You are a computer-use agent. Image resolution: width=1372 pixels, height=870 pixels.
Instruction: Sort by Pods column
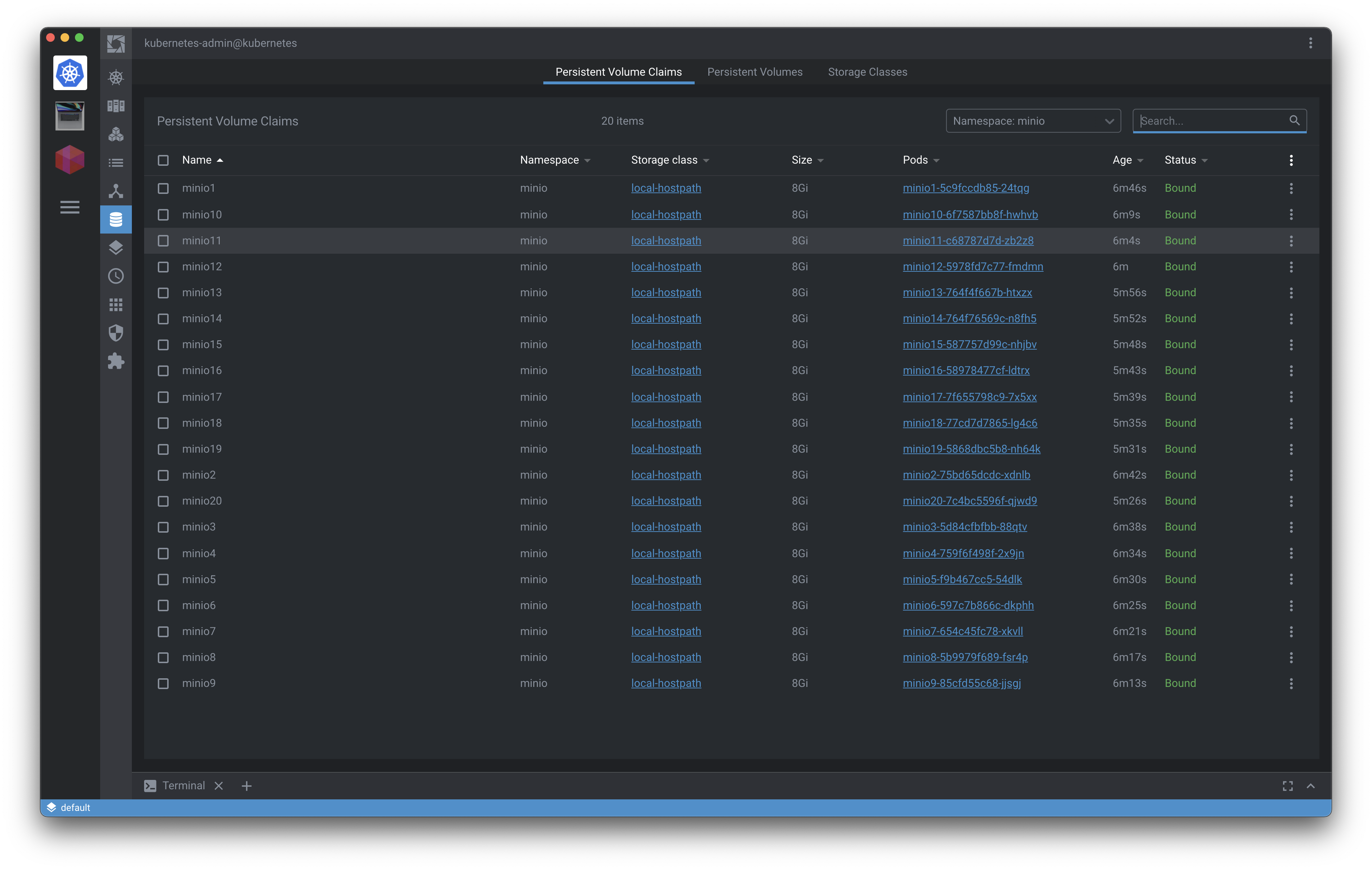(x=921, y=160)
